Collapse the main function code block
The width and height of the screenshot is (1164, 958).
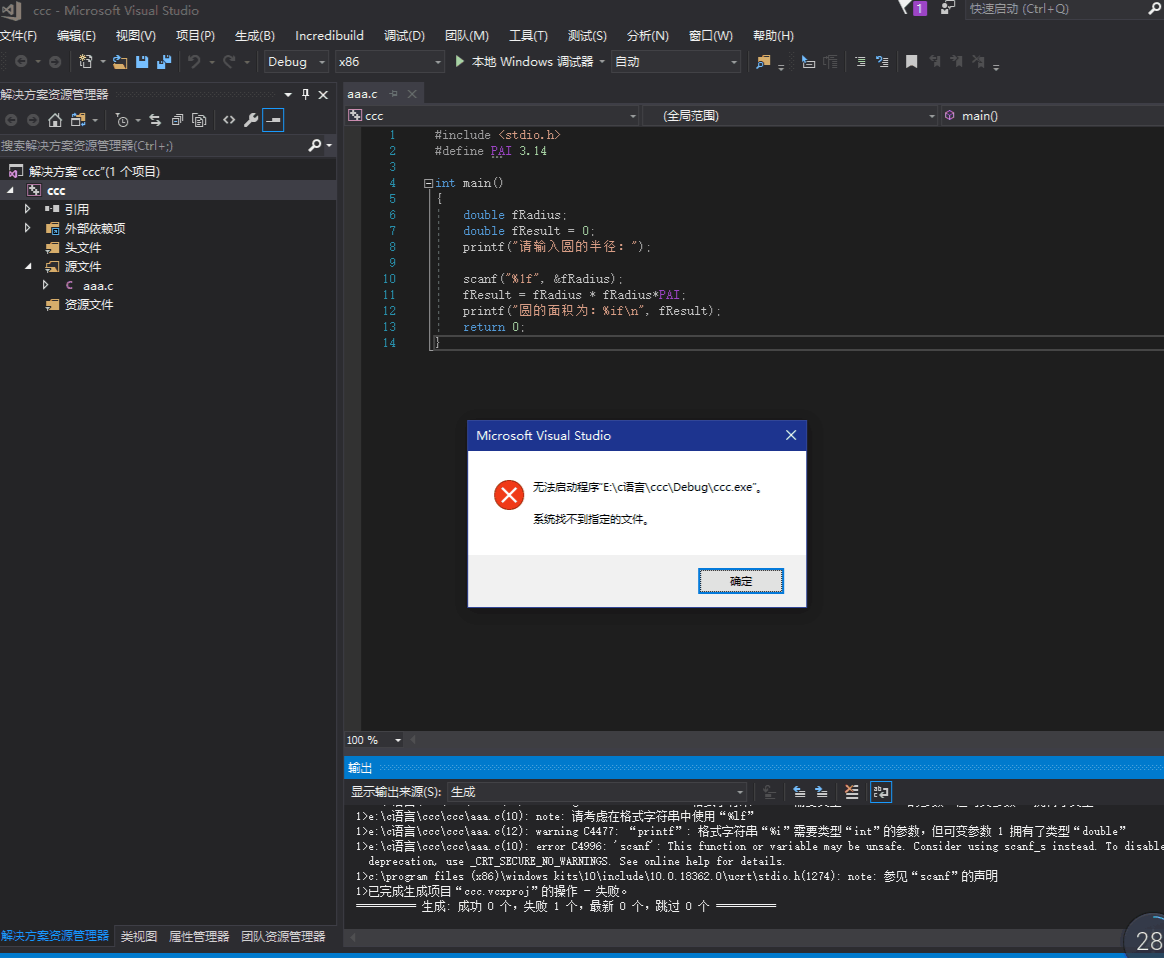coord(428,183)
